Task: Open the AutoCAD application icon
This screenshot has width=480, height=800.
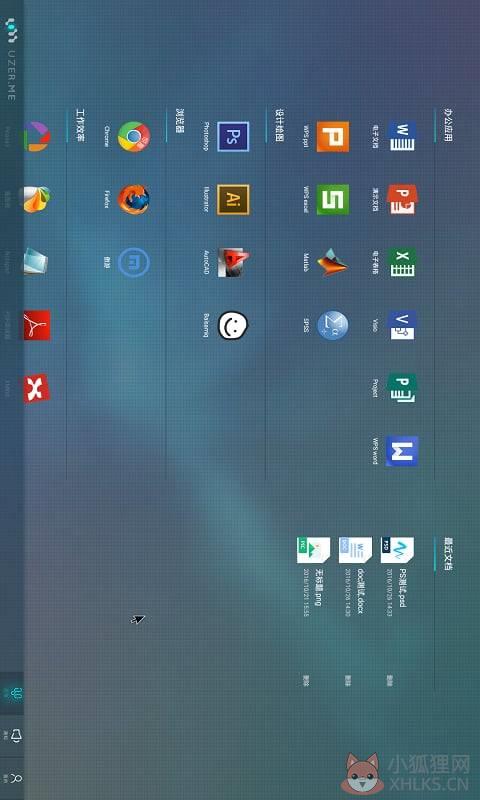Action: [x=233, y=263]
